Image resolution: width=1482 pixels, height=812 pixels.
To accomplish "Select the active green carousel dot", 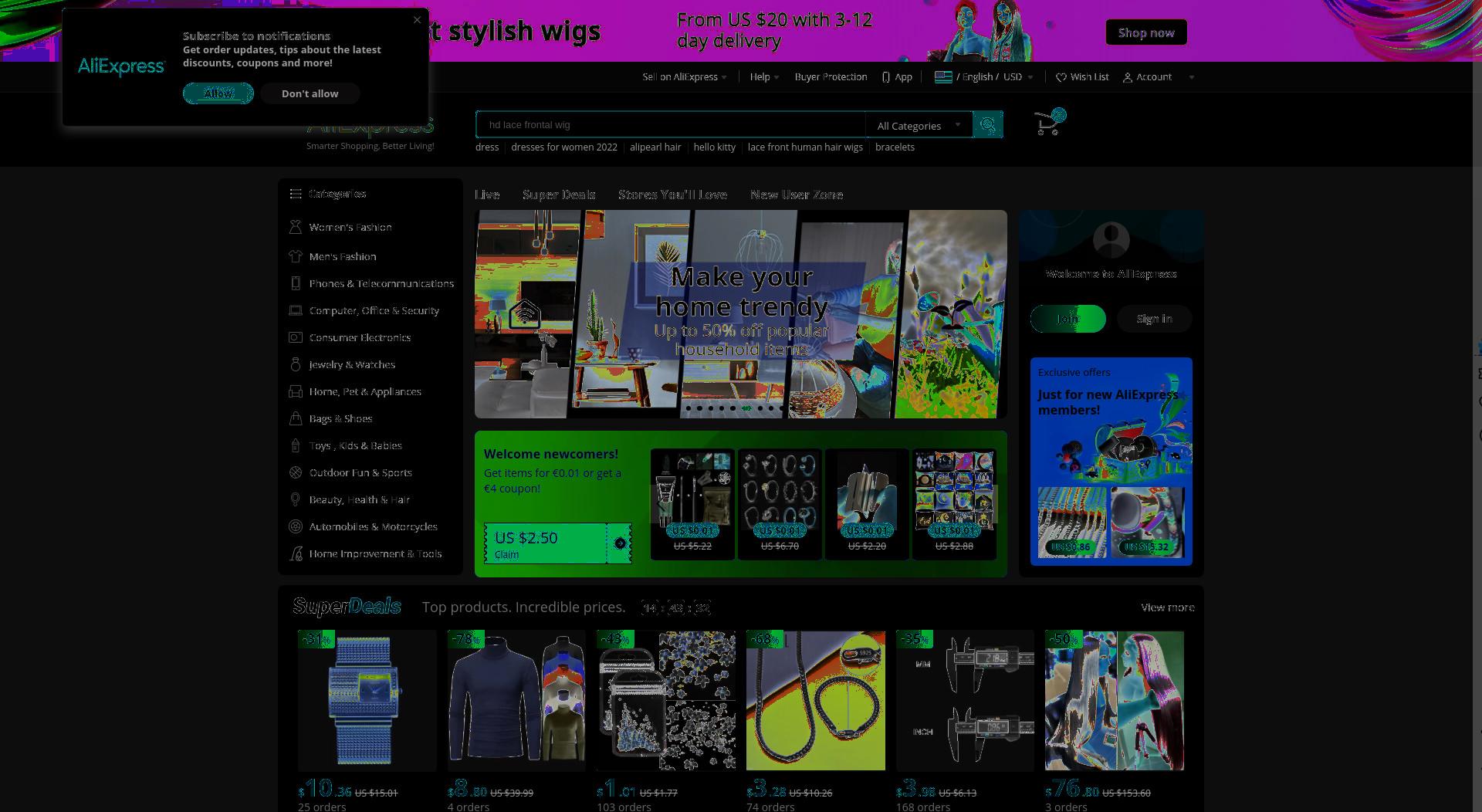I will (x=746, y=408).
